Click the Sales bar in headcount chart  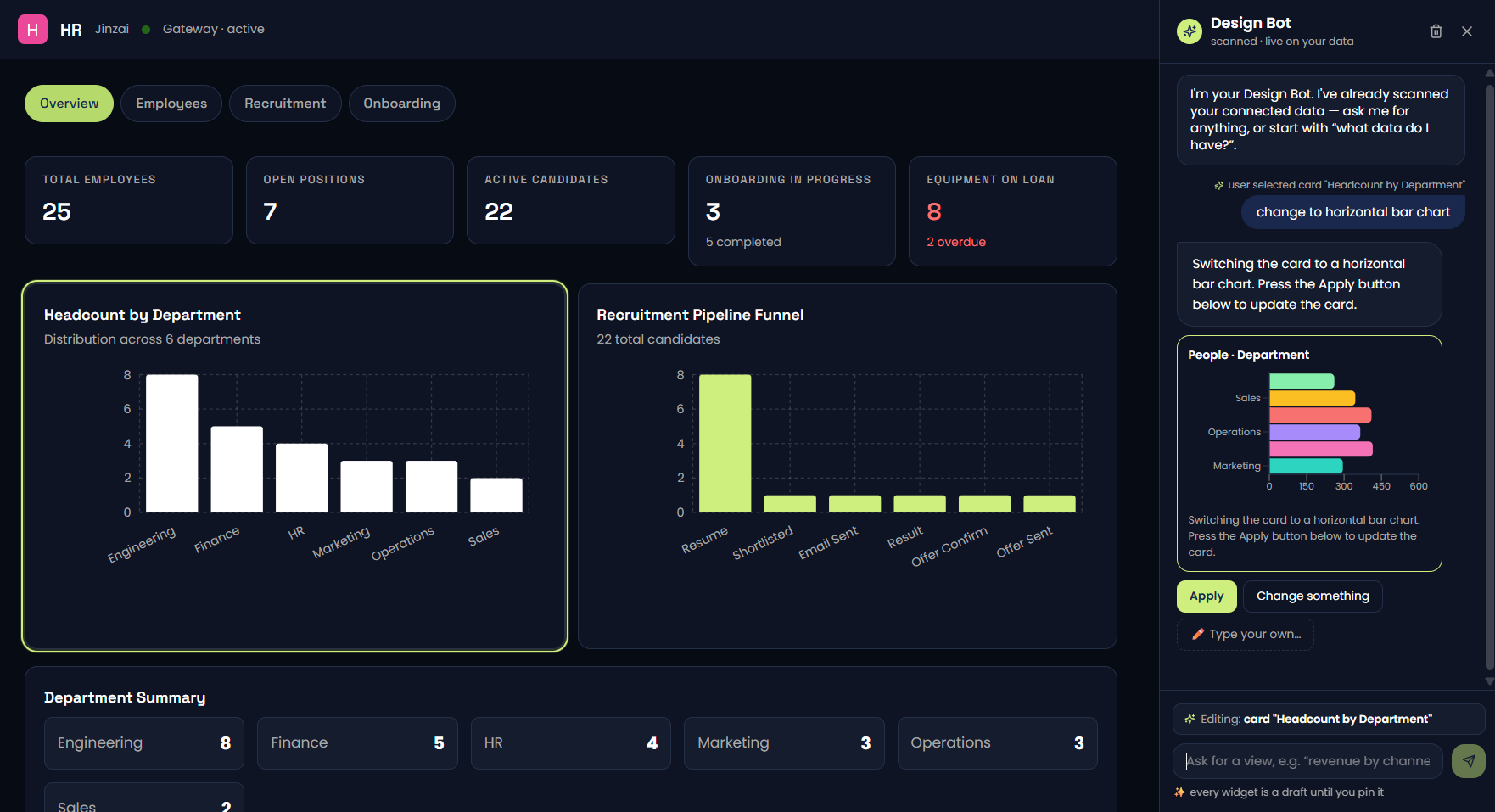point(496,496)
